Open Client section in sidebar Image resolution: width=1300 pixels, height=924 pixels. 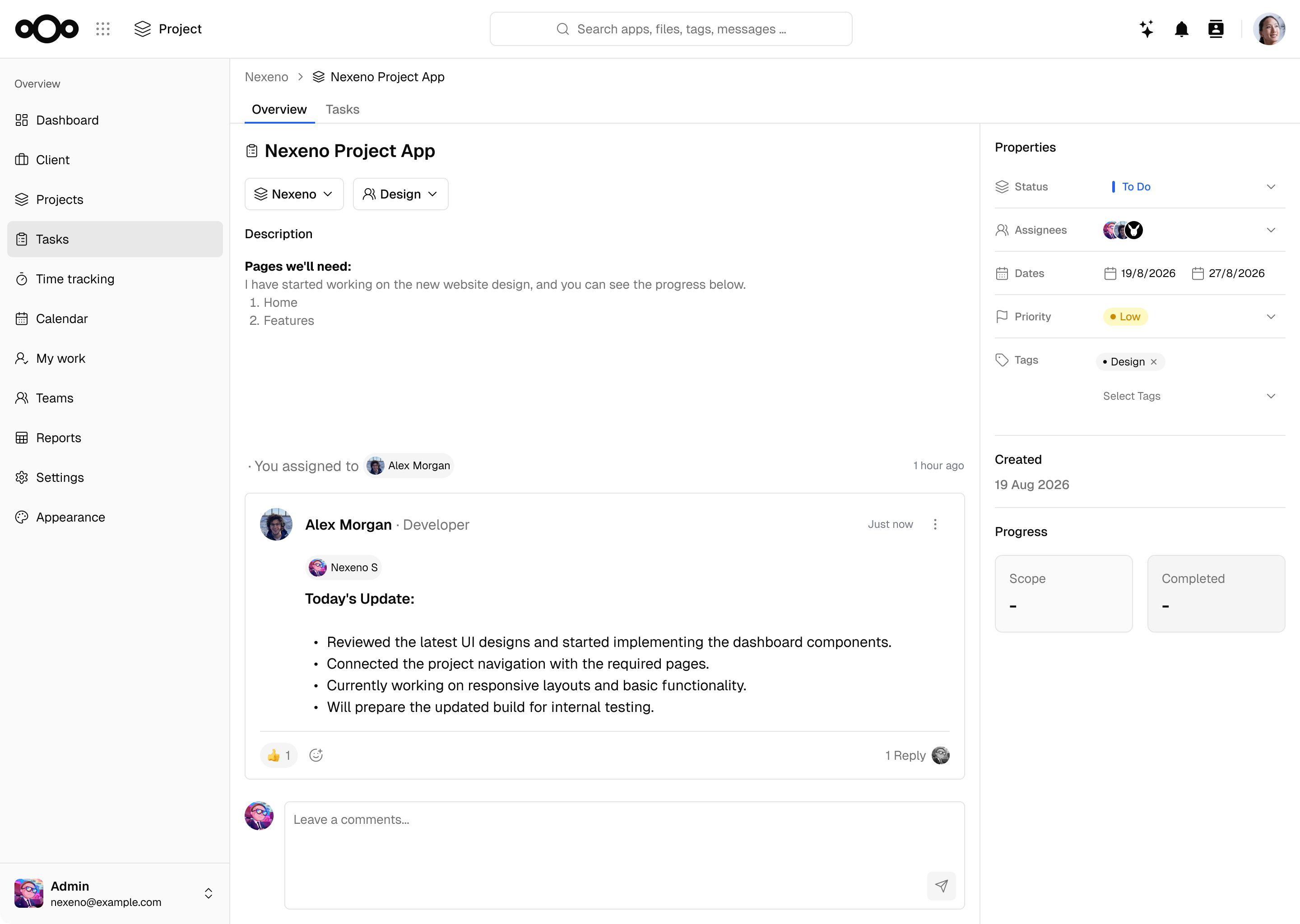tap(115, 160)
